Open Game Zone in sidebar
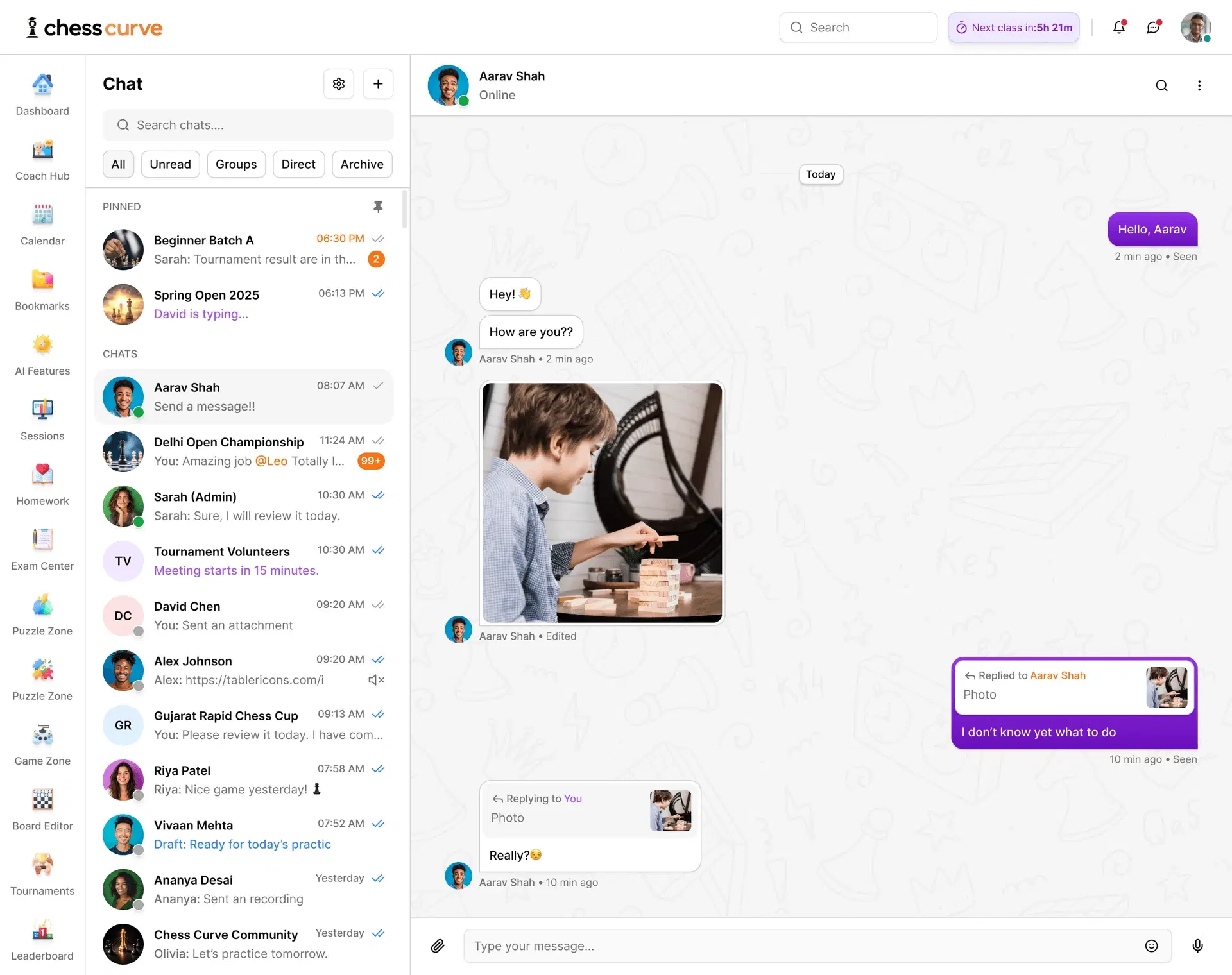 (x=42, y=745)
